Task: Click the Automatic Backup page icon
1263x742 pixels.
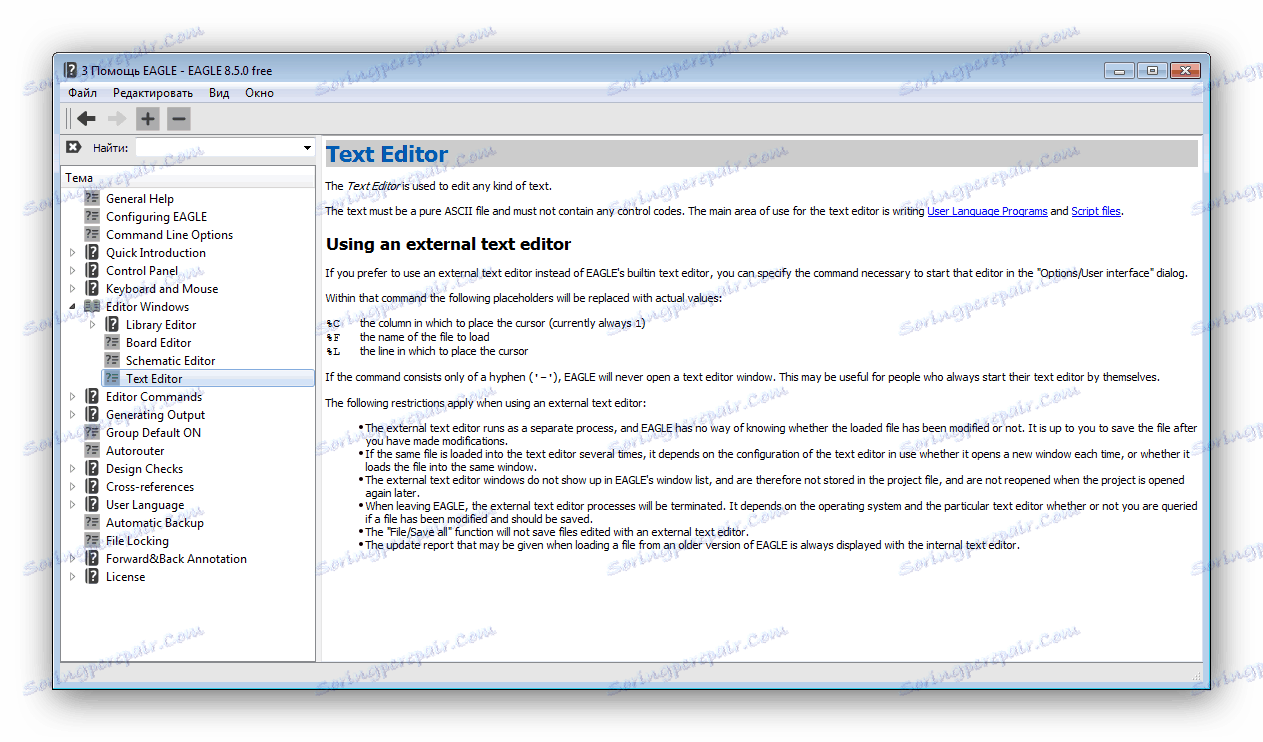Action: click(x=92, y=522)
